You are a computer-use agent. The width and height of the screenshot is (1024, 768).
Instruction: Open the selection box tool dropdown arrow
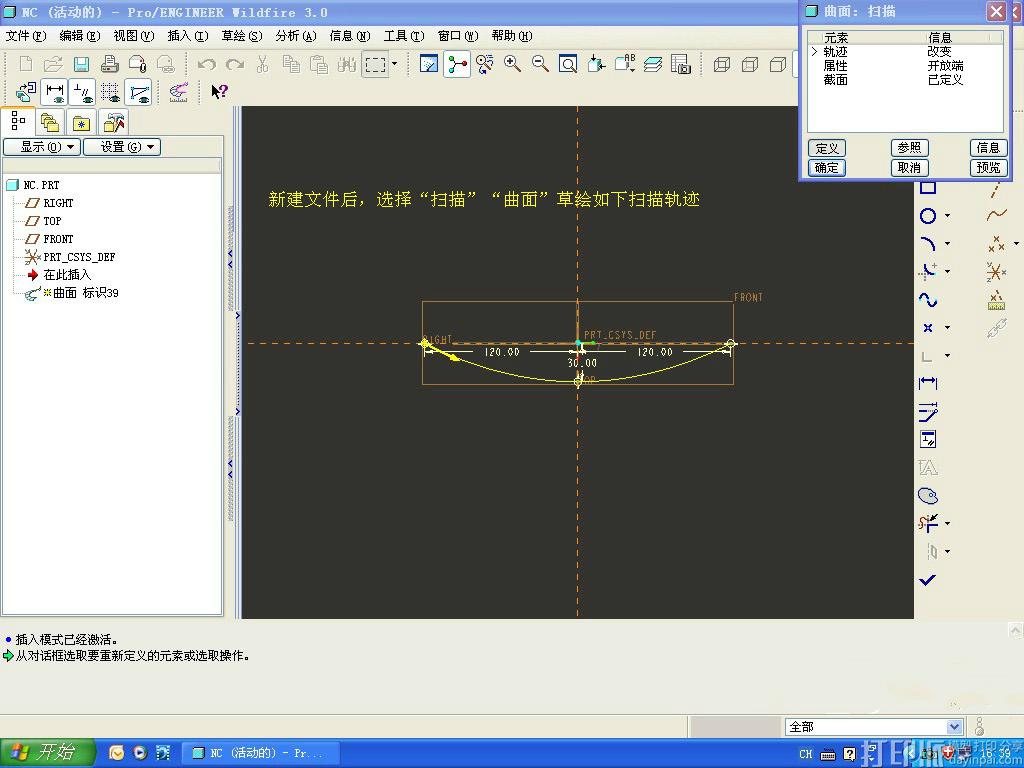click(394, 64)
